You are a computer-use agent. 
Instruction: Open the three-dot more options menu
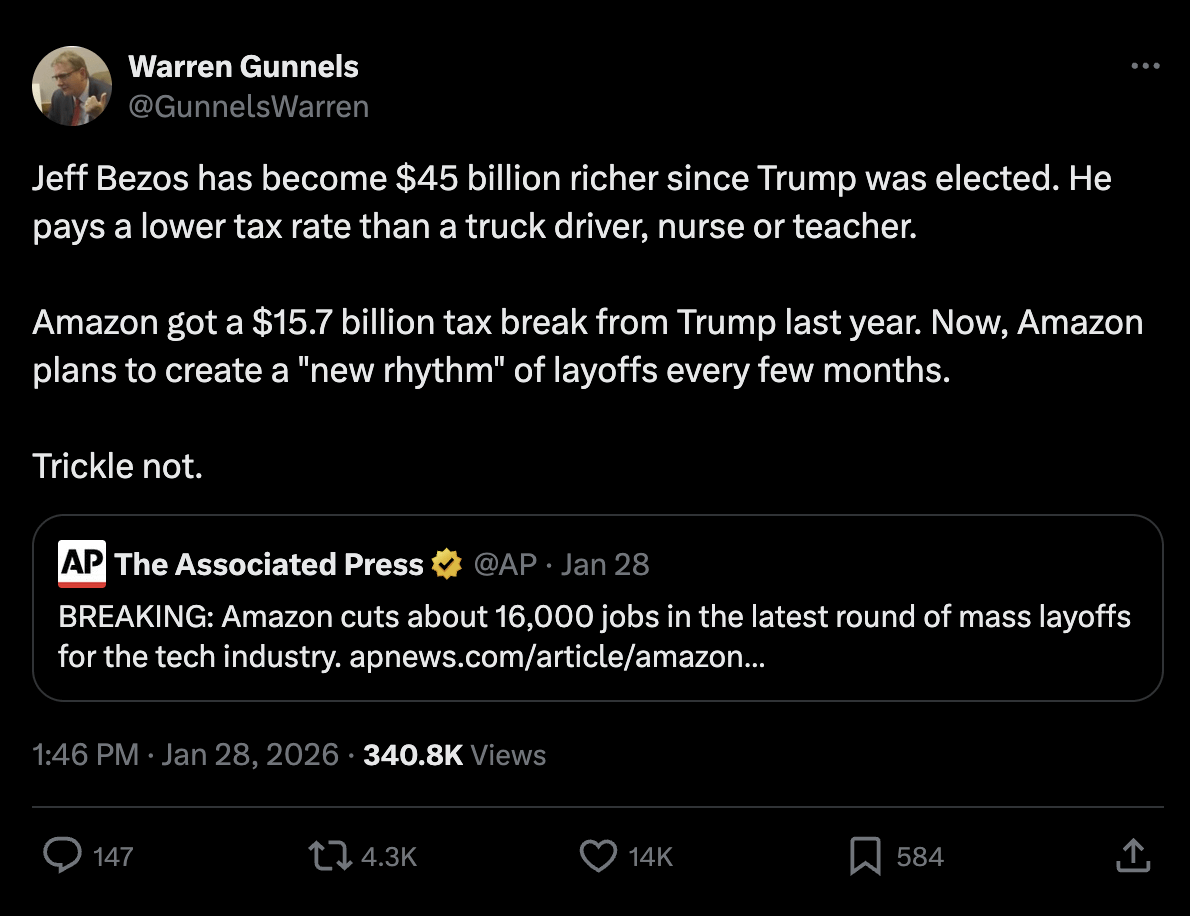[1144, 67]
